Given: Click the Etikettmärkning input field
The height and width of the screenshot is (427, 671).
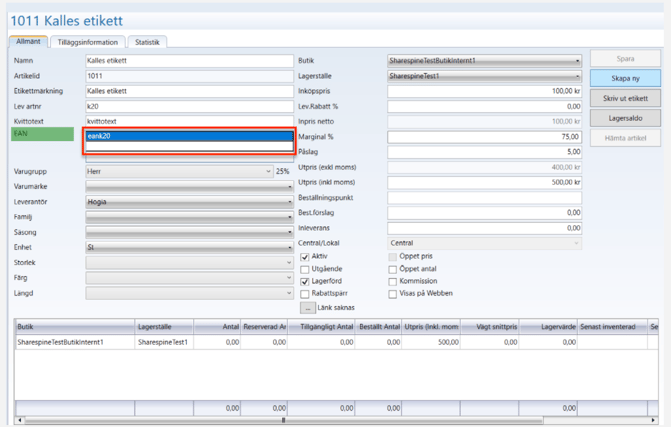Looking at the screenshot, I should 189,91.
